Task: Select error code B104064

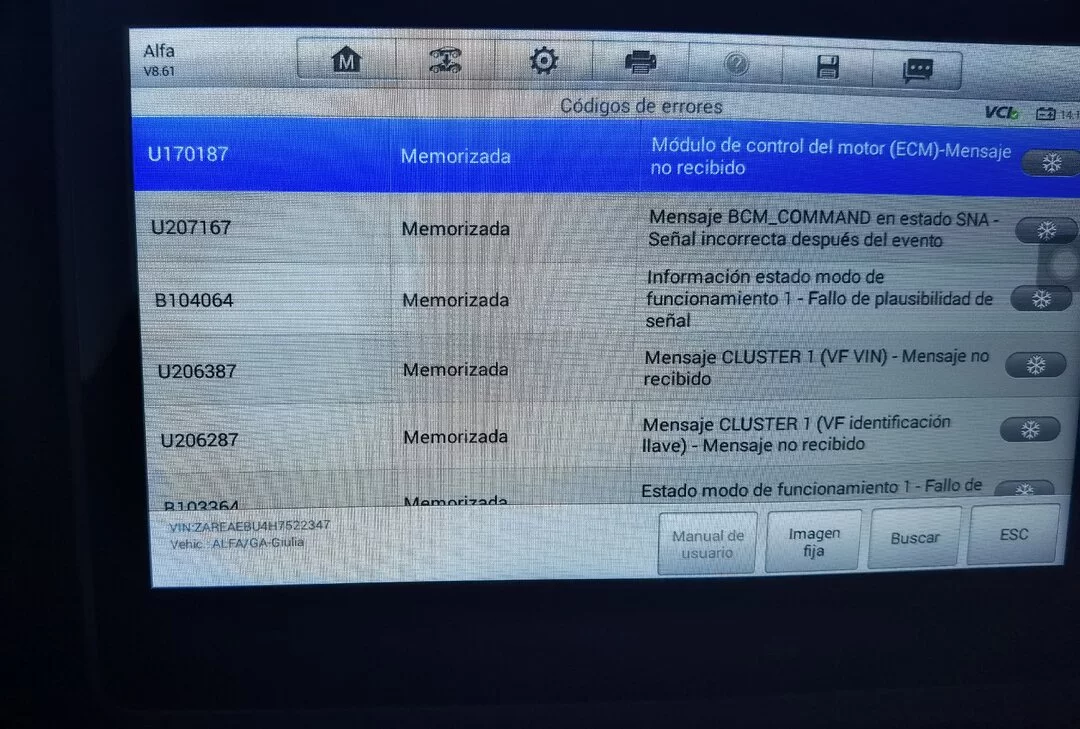Action: coord(194,300)
